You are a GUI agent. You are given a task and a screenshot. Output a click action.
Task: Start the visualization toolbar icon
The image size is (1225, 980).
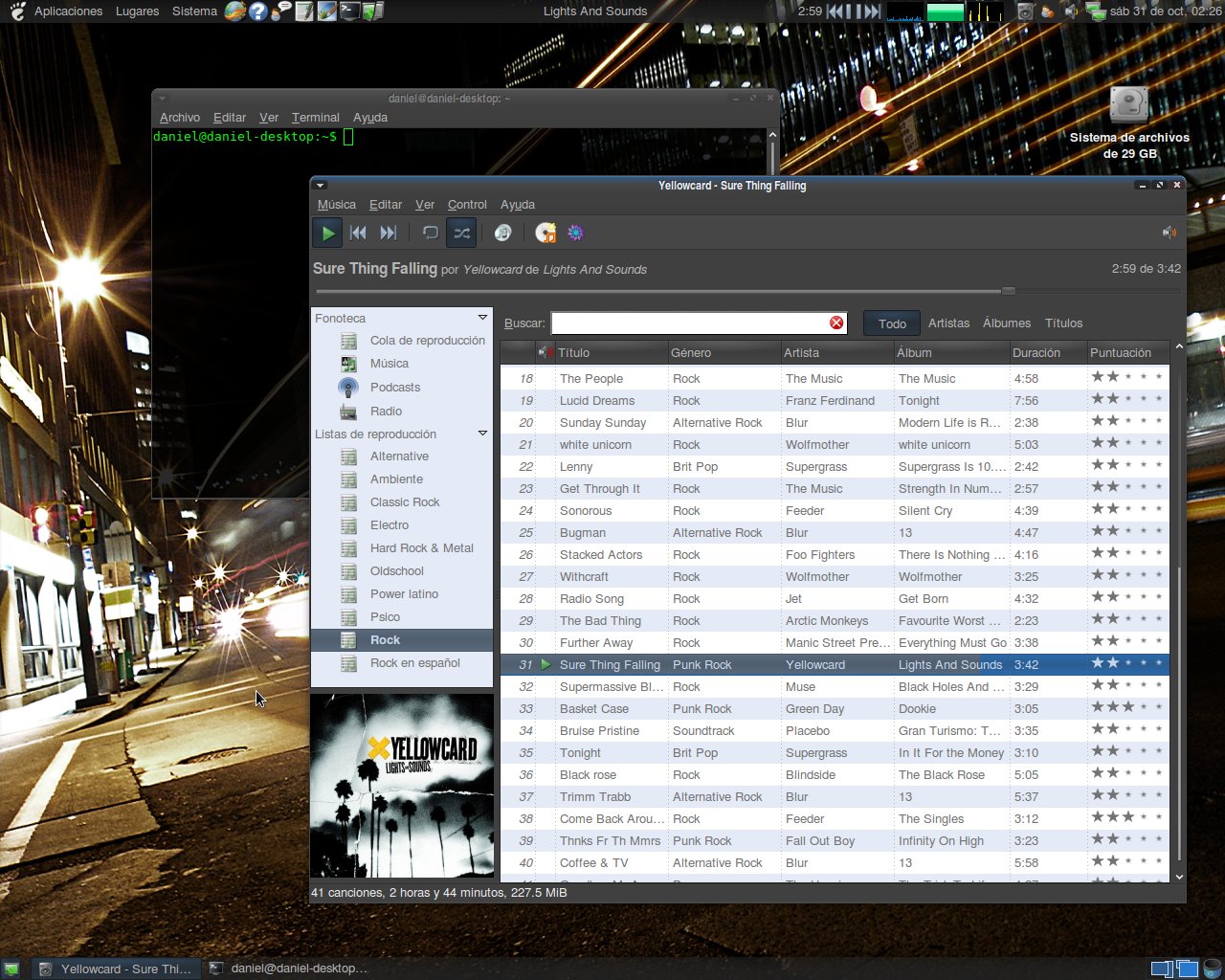coord(575,233)
